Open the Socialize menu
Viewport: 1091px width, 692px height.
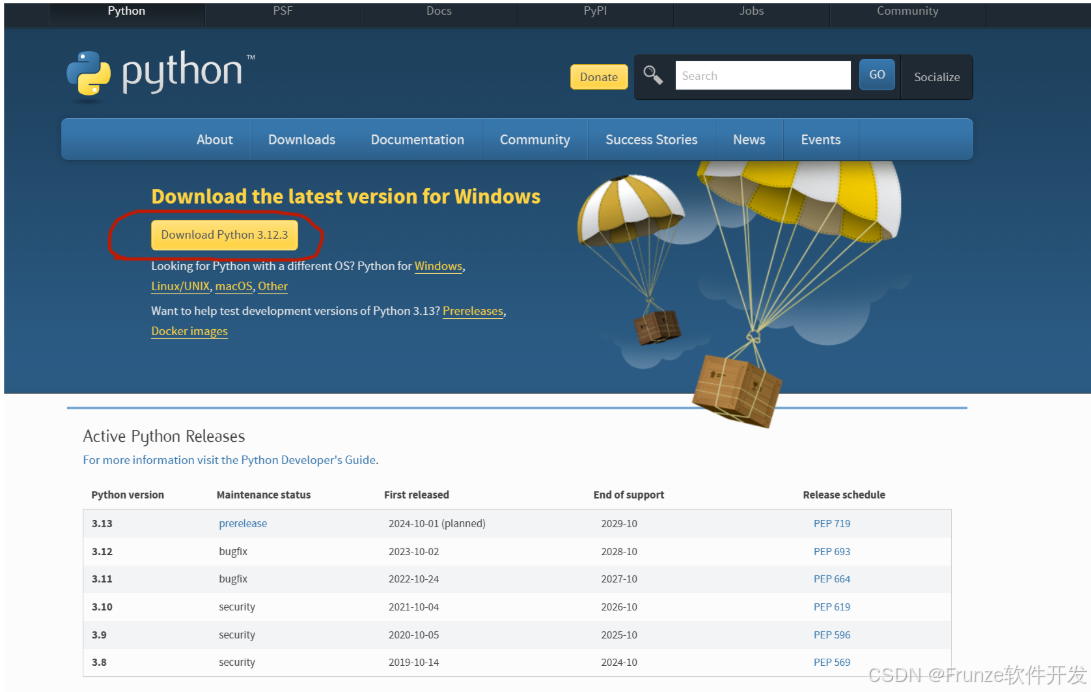pyautogui.click(x=937, y=77)
